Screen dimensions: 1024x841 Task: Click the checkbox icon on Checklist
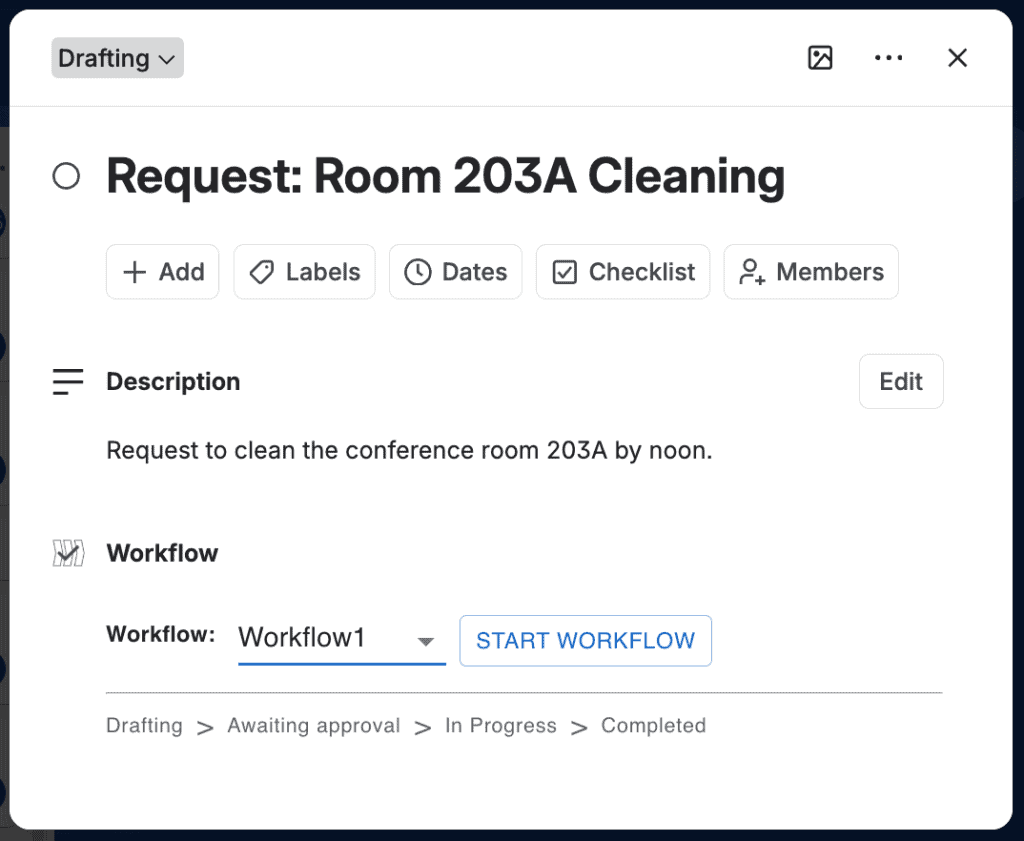pos(565,272)
